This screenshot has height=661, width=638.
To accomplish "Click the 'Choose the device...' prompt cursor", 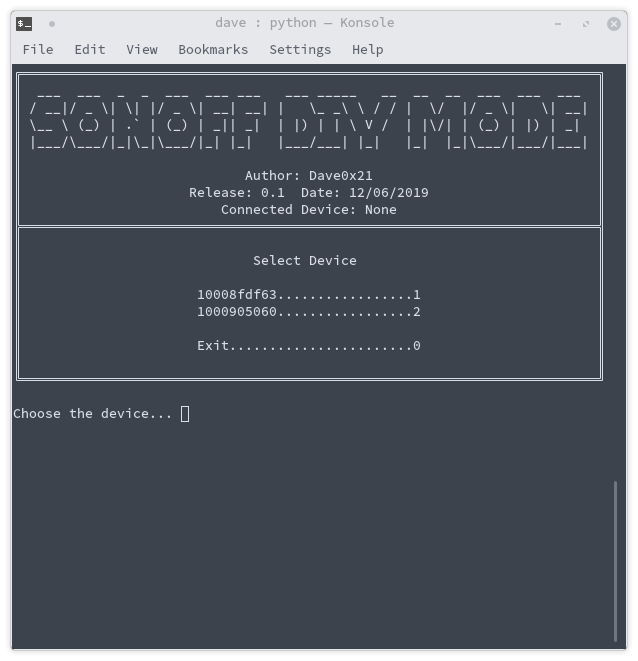I will click(185, 414).
